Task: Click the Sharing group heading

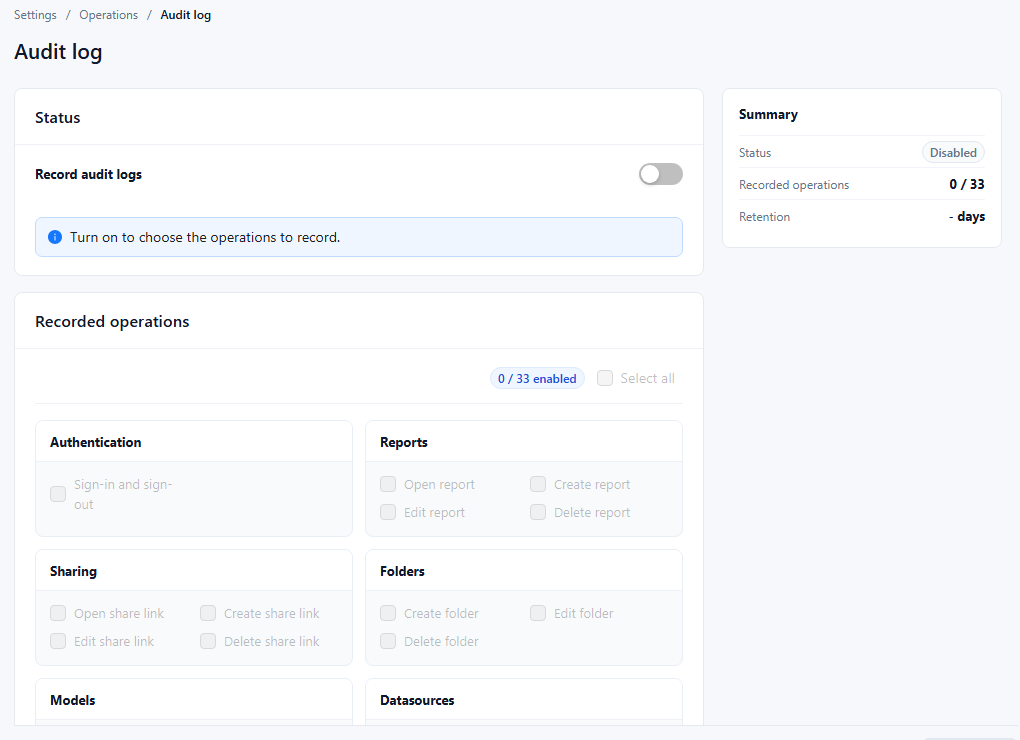Action: tap(74, 572)
